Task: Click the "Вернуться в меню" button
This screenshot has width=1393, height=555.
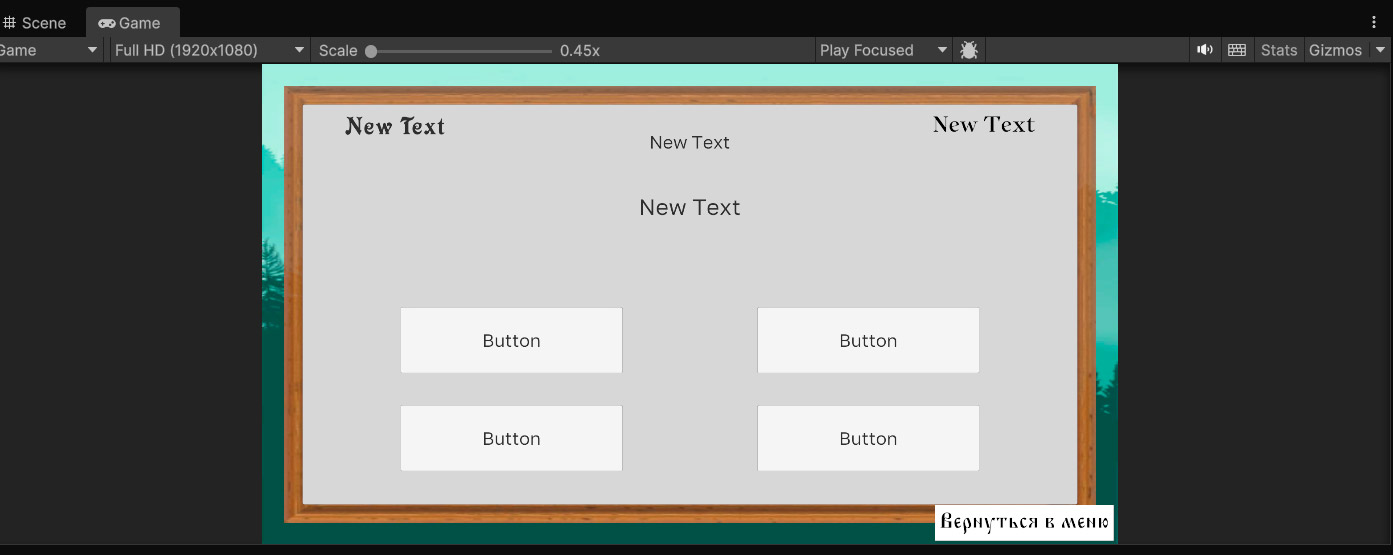Action: [1024, 522]
